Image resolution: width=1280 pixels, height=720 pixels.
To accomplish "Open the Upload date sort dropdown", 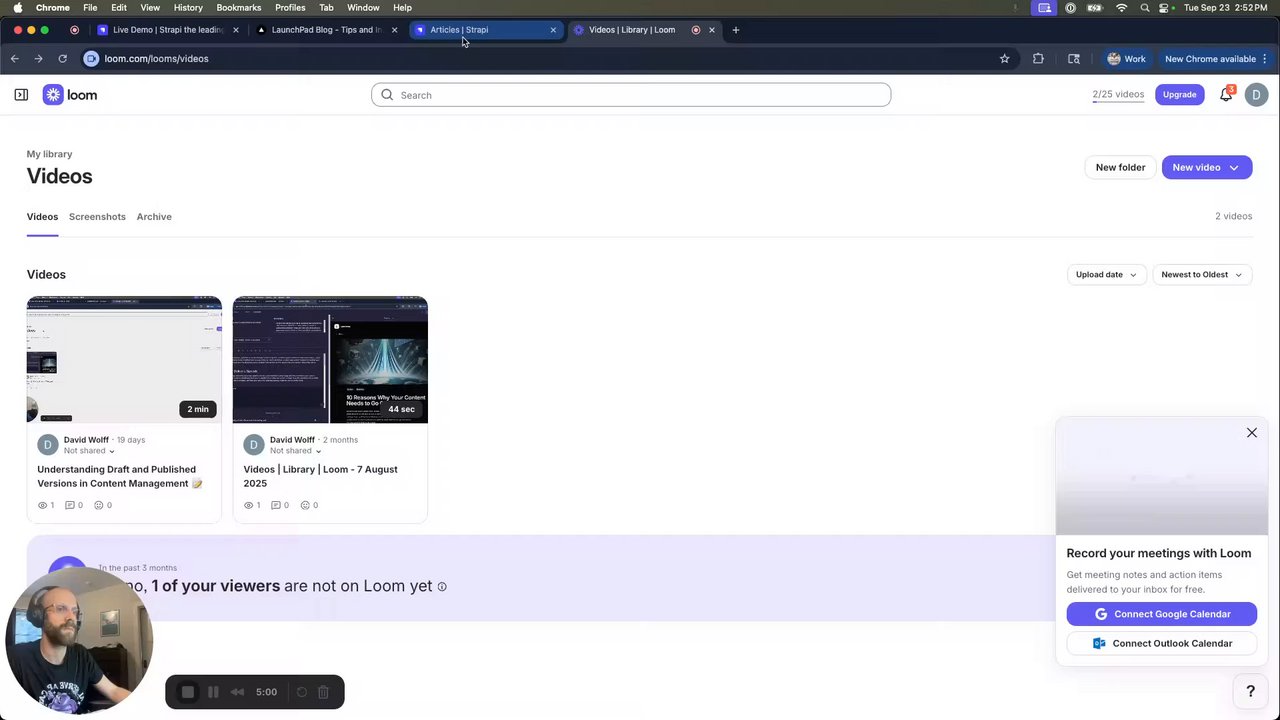I will coord(1106,275).
